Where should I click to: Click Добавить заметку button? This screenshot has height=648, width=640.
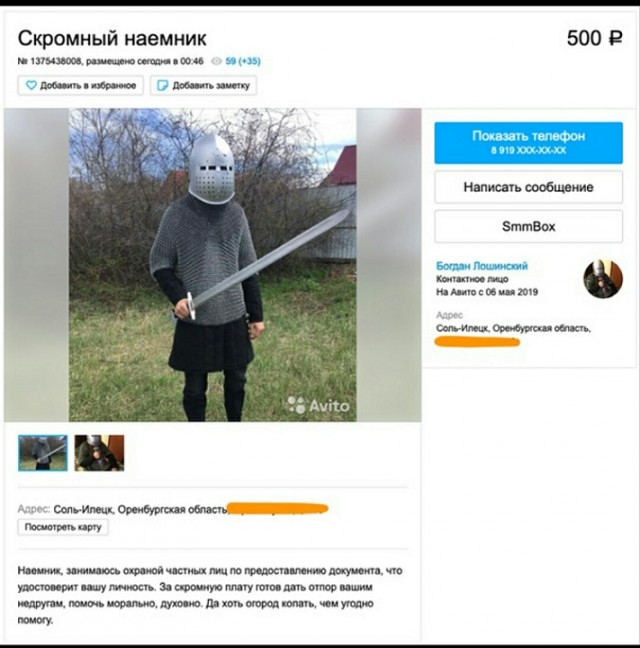203,86
